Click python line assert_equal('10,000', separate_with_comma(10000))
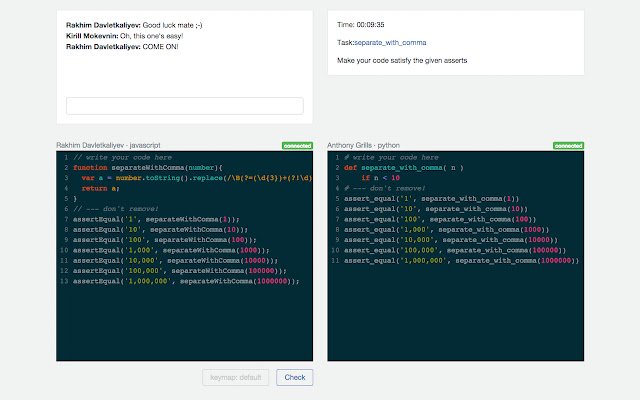 [451, 240]
